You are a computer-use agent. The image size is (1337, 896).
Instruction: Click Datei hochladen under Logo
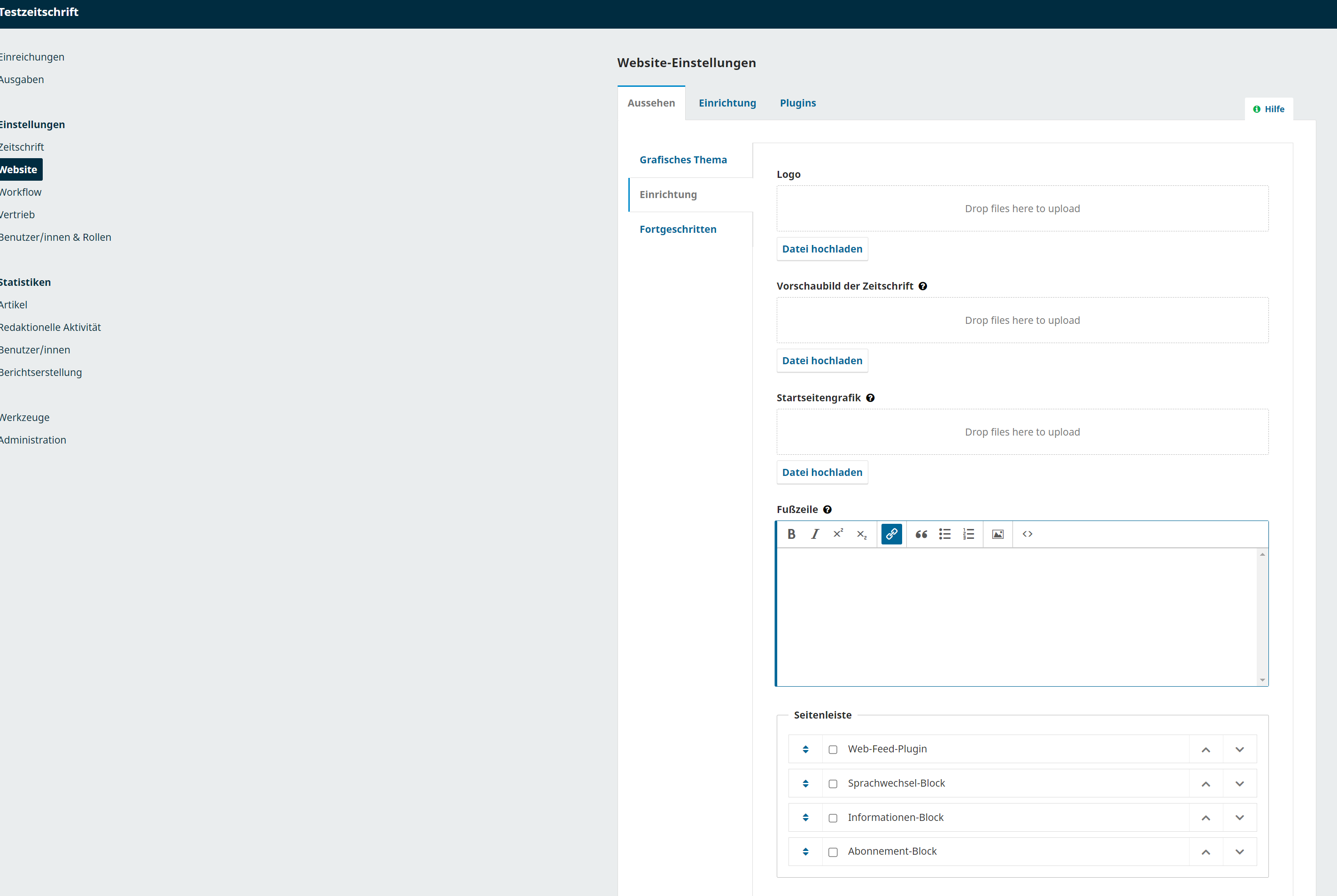click(x=821, y=249)
